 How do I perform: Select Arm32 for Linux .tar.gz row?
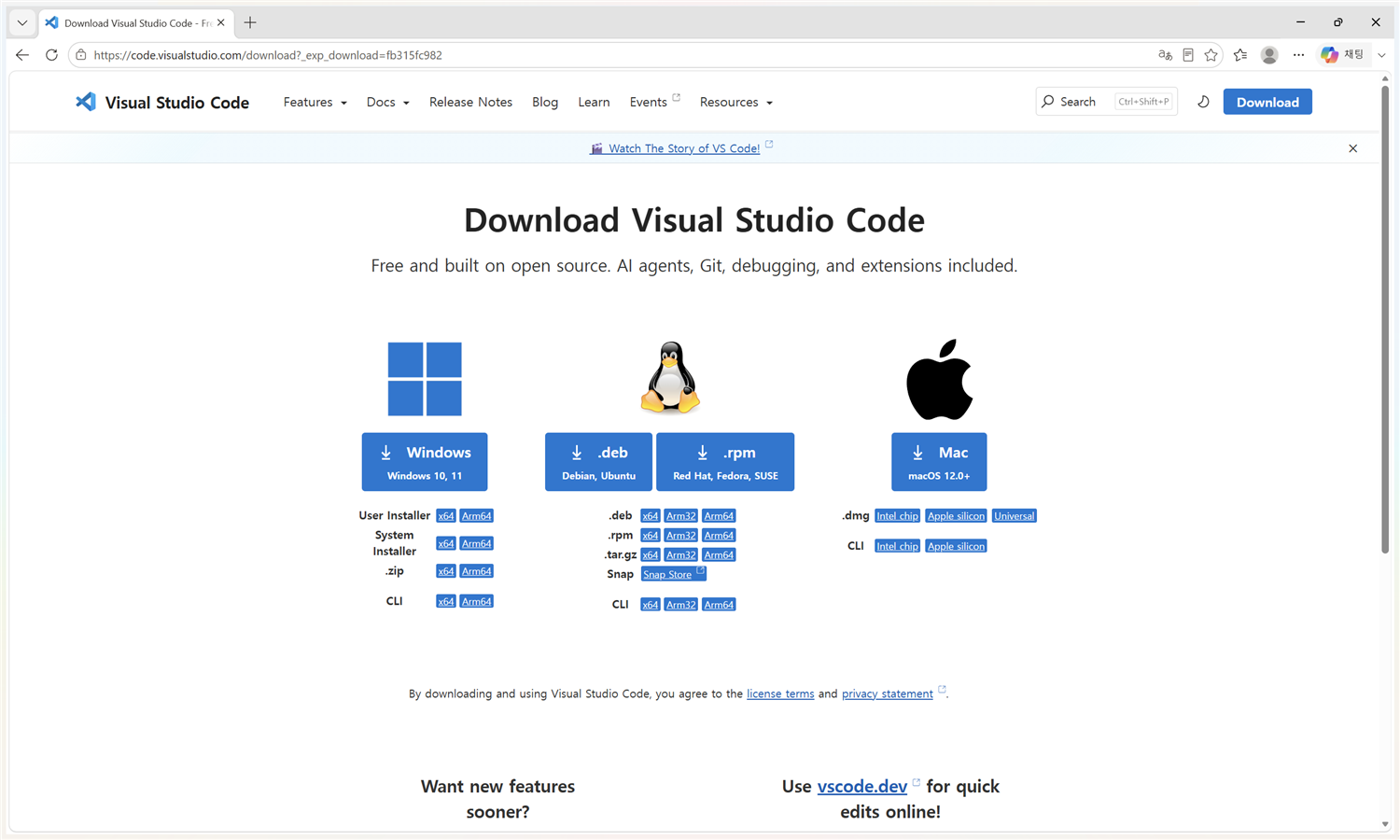click(681, 555)
